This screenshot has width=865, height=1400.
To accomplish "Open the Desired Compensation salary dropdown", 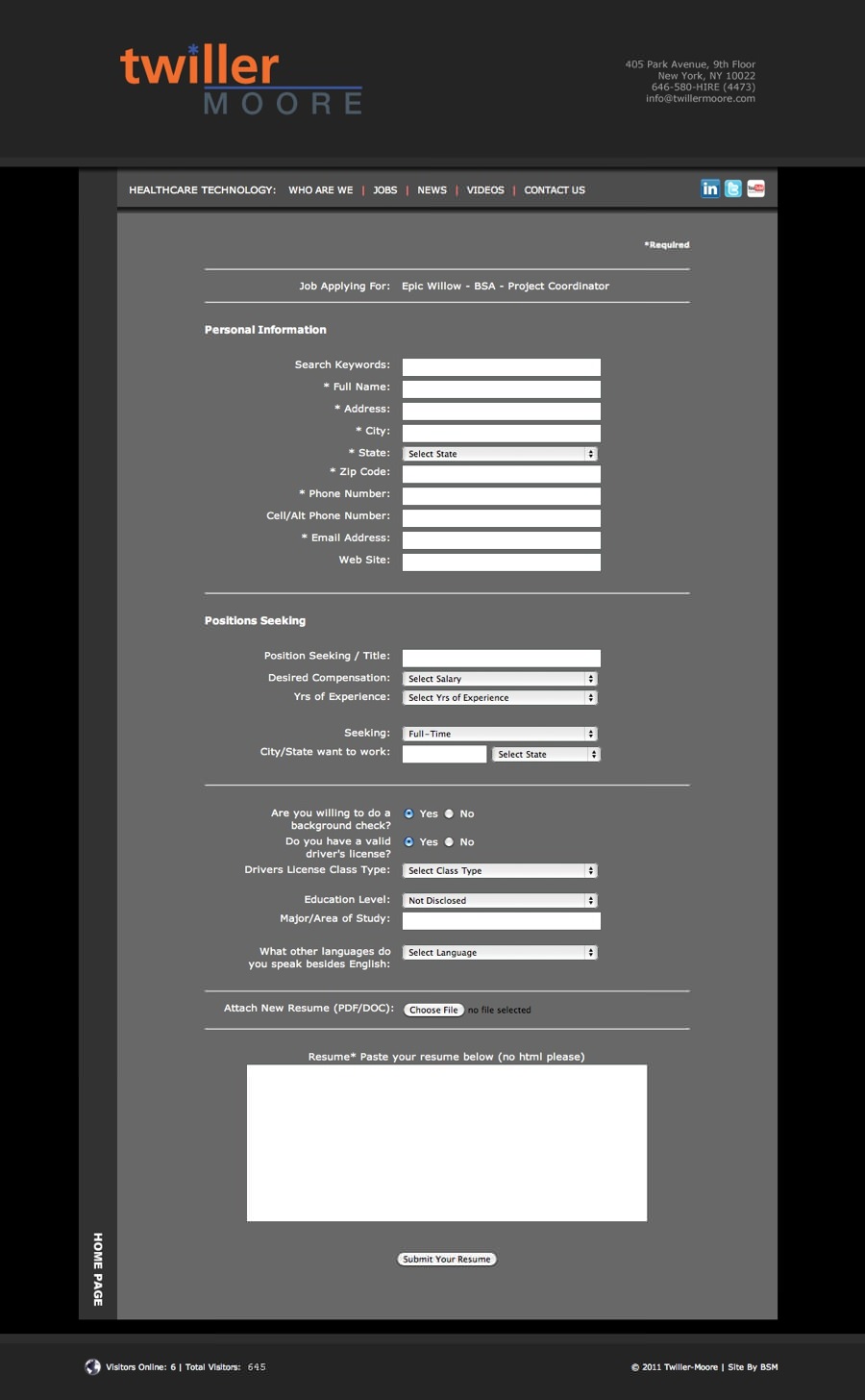I will pyautogui.click(x=500, y=679).
